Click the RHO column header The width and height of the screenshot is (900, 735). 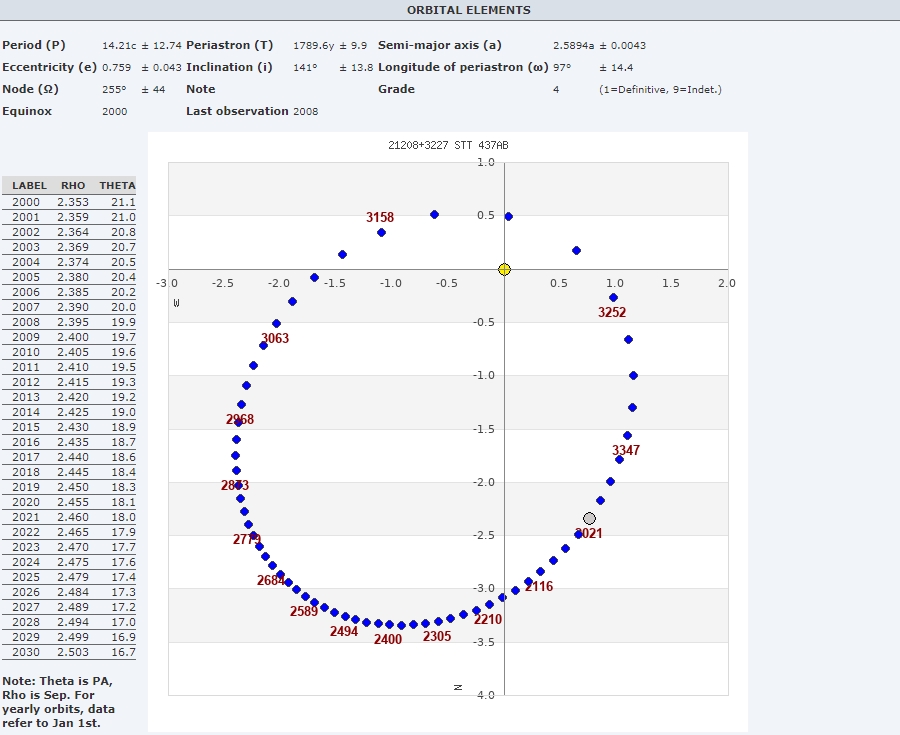click(73, 185)
